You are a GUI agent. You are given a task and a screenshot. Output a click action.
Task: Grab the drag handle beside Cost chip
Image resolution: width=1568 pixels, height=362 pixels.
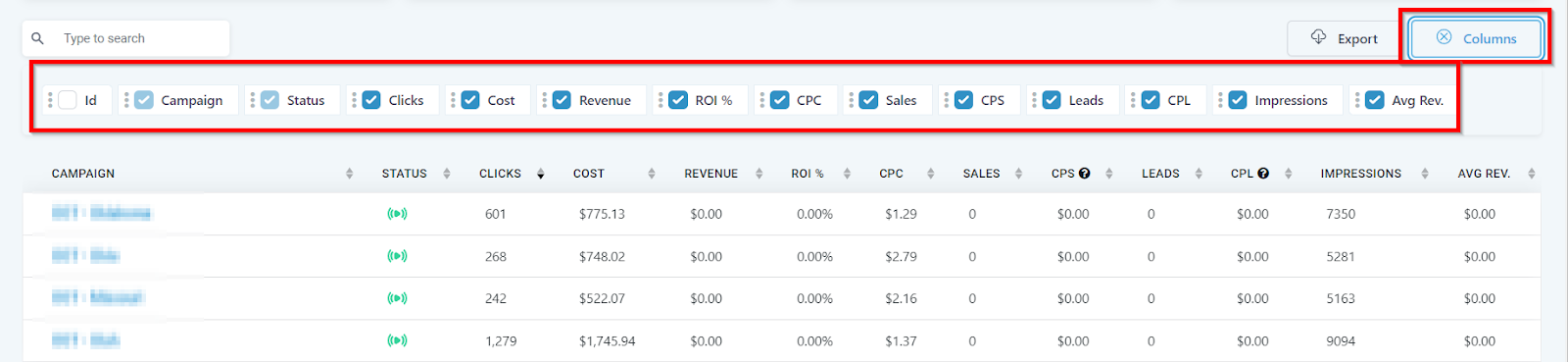pos(453,100)
